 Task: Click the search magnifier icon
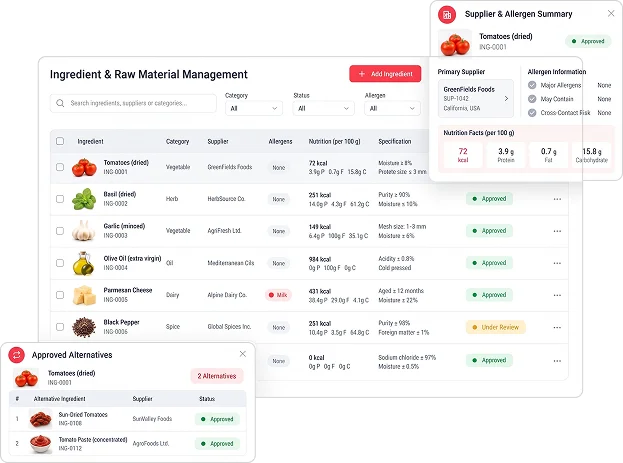tap(60, 103)
